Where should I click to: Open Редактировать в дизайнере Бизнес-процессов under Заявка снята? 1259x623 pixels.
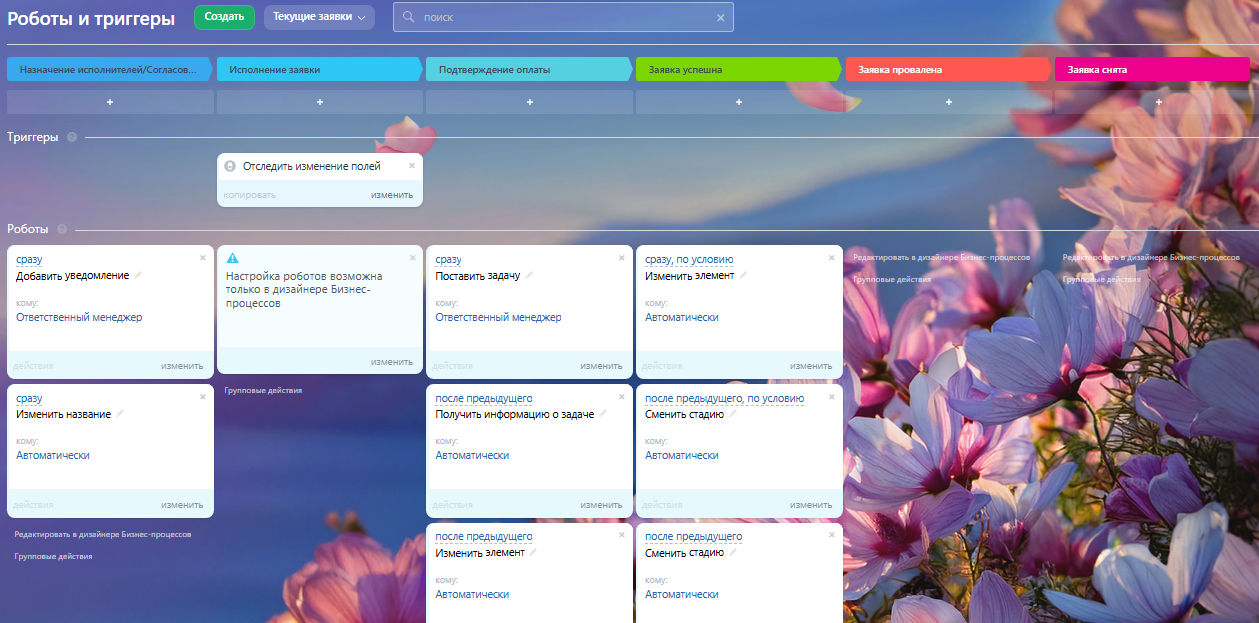tap(1151, 257)
